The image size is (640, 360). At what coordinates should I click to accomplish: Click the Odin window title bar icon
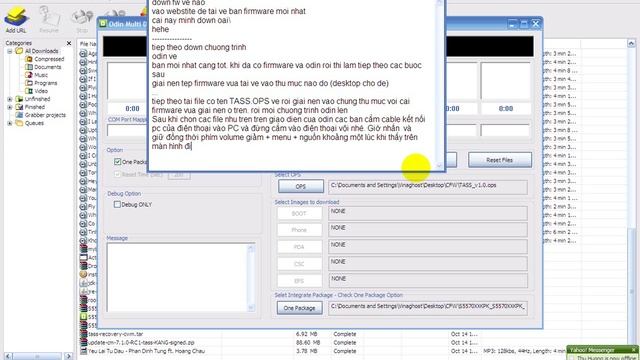[103, 24]
